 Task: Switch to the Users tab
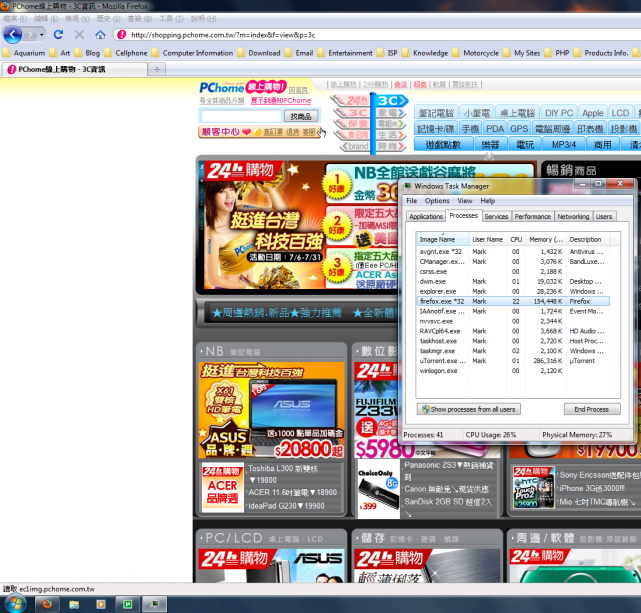pyautogui.click(x=604, y=217)
